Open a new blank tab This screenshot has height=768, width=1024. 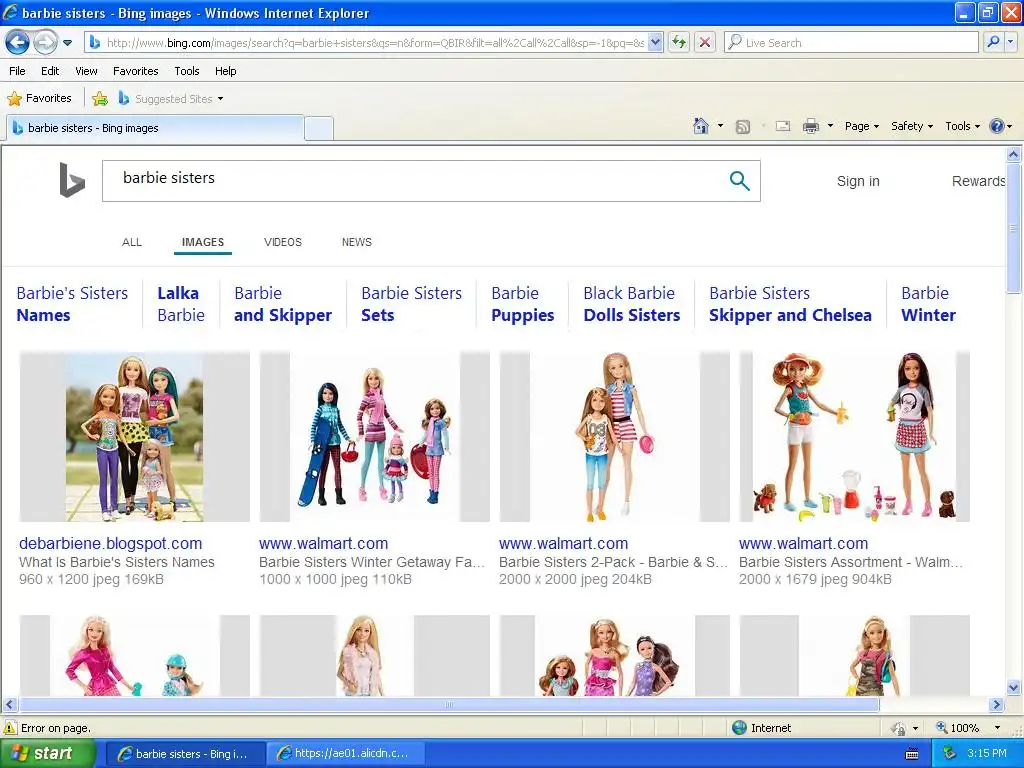[319, 129]
